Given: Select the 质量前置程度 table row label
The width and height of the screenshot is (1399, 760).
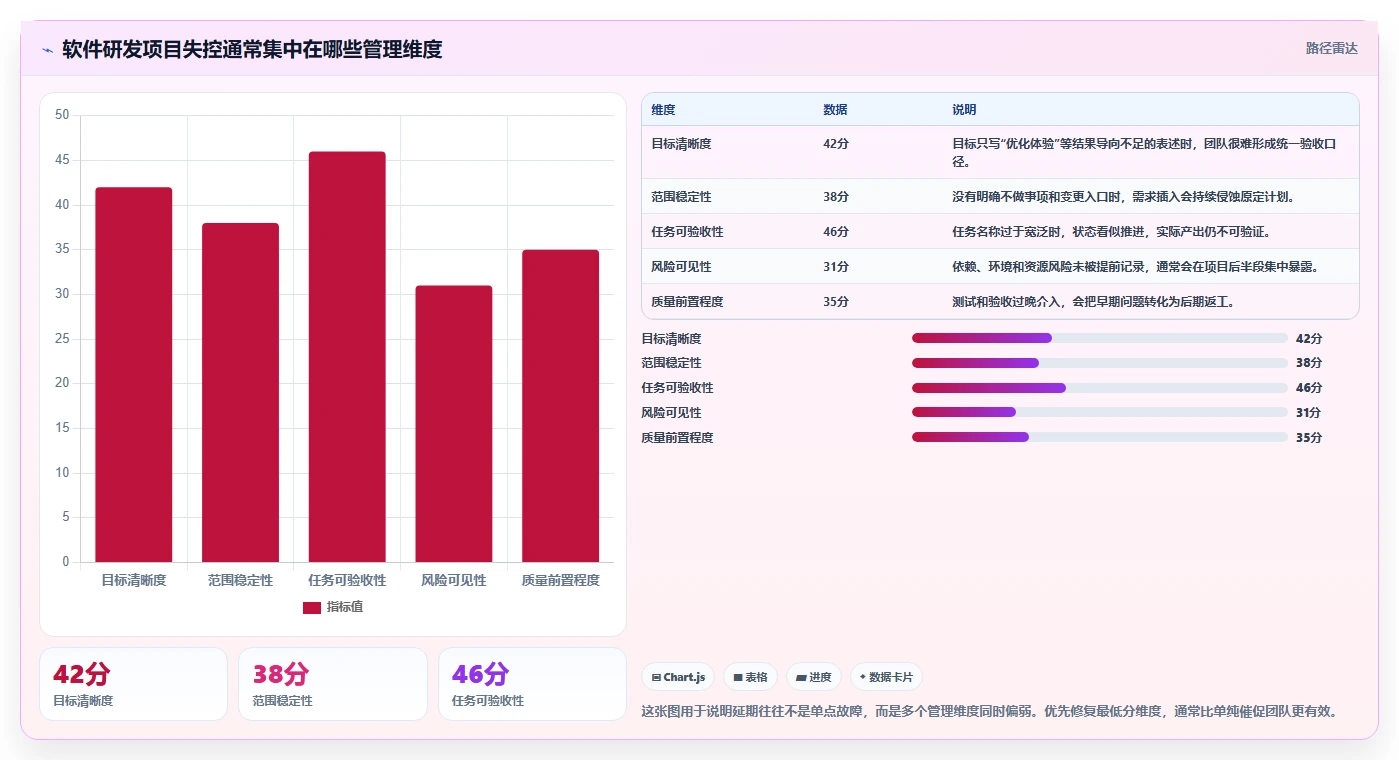Looking at the screenshot, I should tap(687, 302).
